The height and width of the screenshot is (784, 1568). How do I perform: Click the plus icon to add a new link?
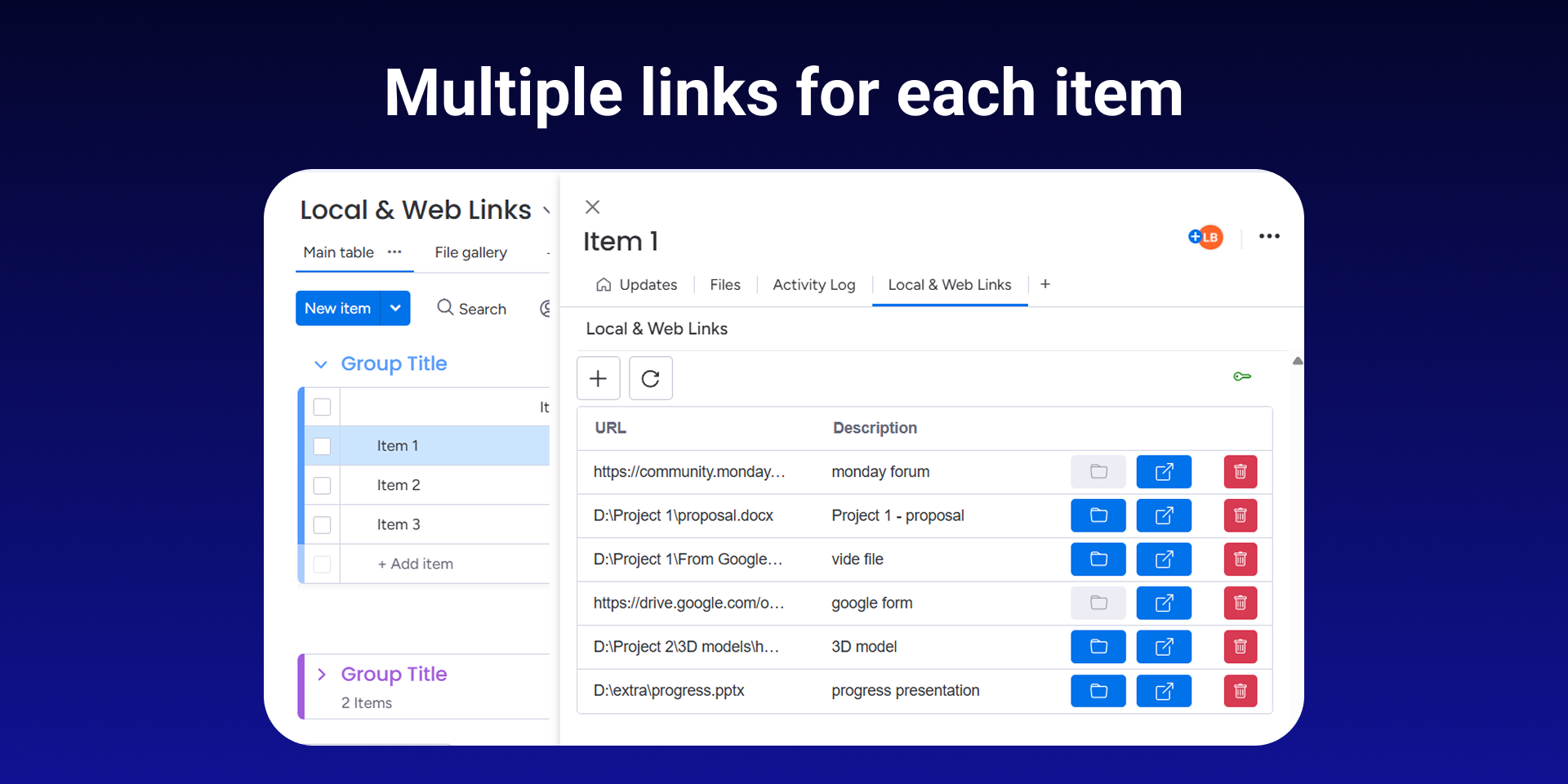click(598, 378)
